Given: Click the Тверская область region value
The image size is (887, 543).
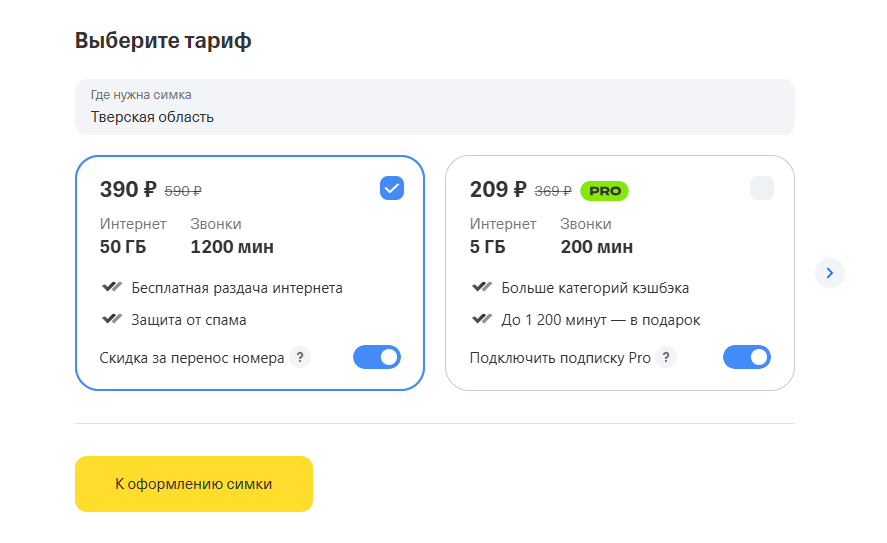Looking at the screenshot, I should 152,117.
